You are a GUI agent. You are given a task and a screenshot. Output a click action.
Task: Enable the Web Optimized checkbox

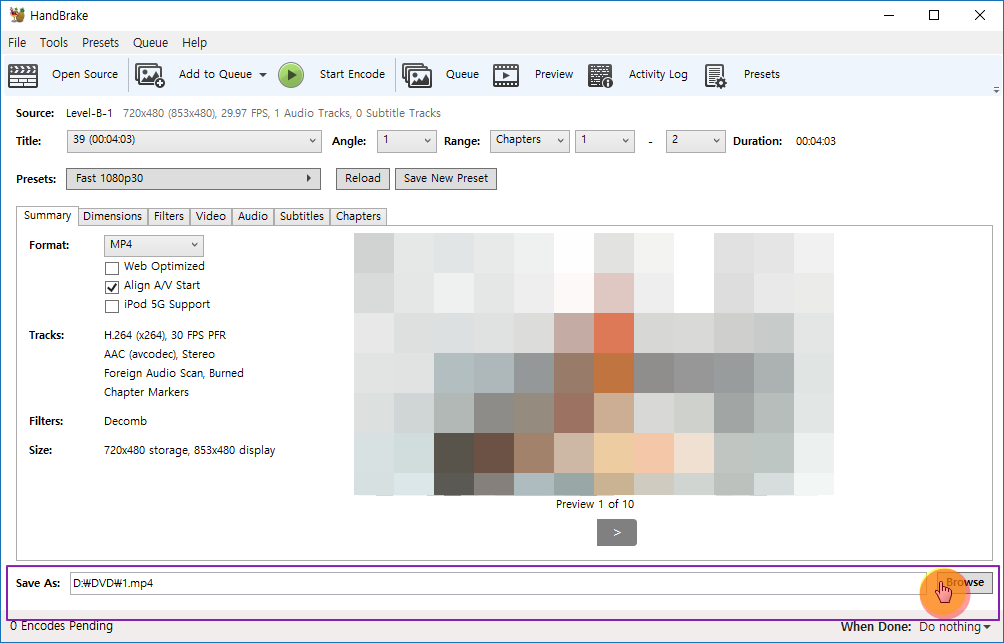click(112, 268)
